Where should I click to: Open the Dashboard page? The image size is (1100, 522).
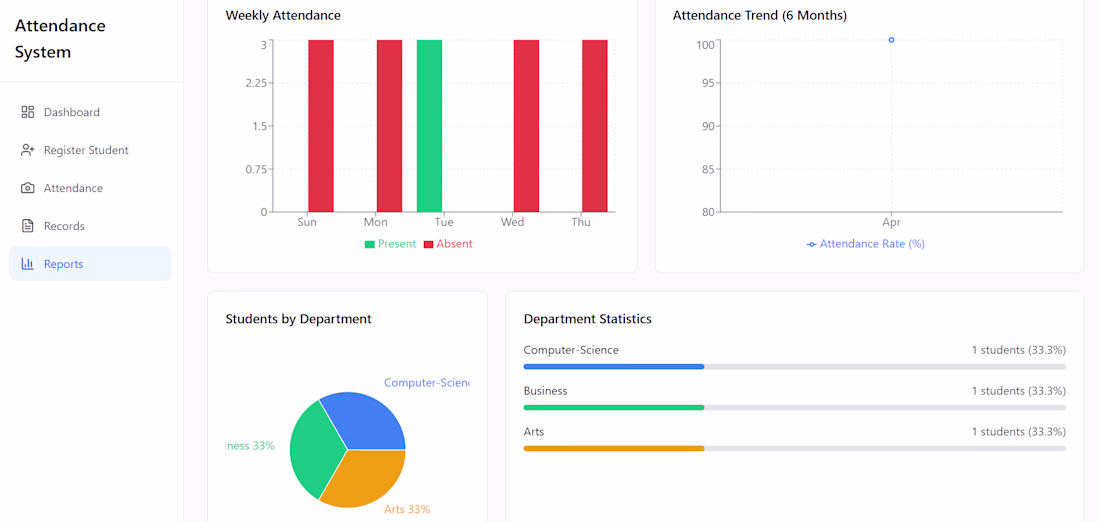tap(90, 112)
